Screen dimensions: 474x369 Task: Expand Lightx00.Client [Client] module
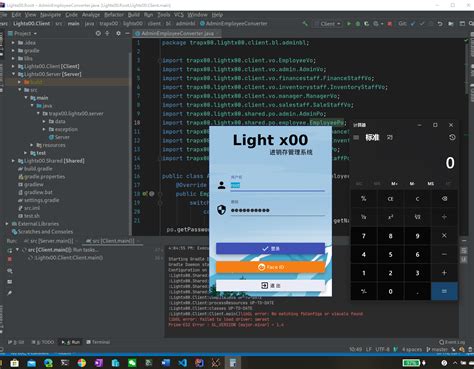(x=13, y=66)
